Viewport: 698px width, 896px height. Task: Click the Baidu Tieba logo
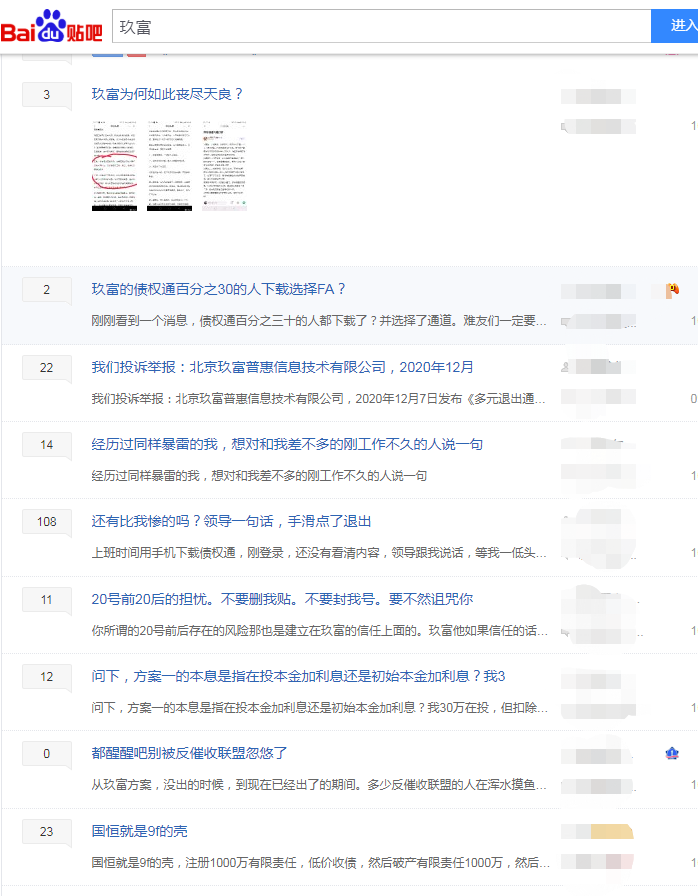(x=51, y=26)
